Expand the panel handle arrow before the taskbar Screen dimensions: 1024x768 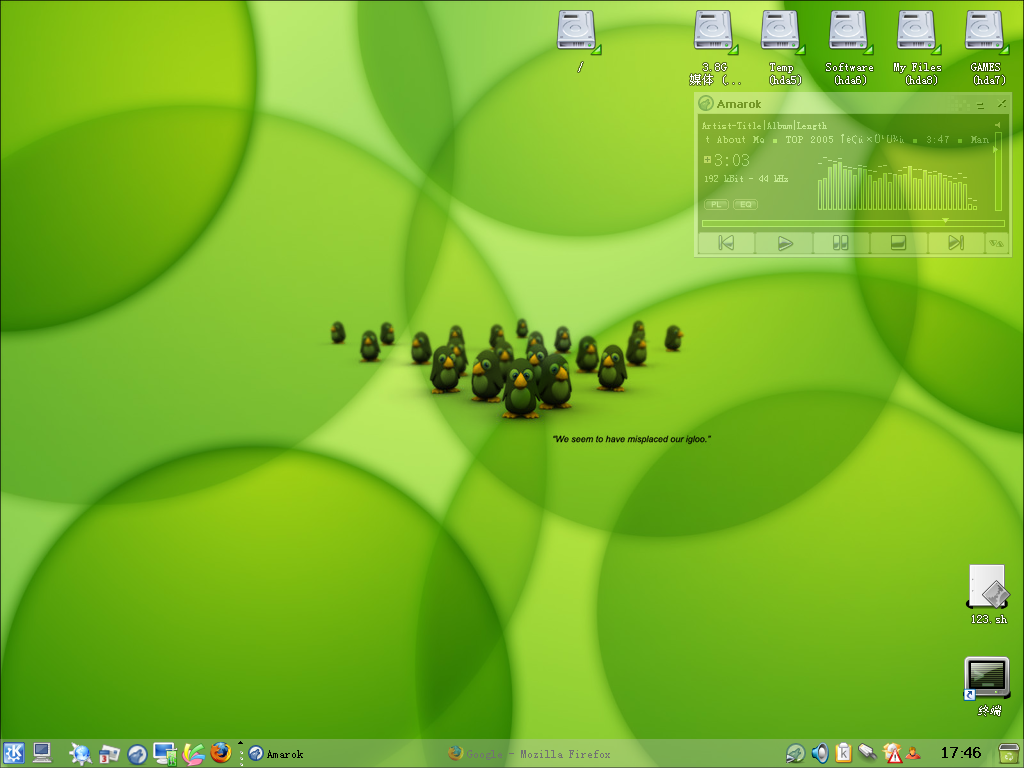(240, 743)
